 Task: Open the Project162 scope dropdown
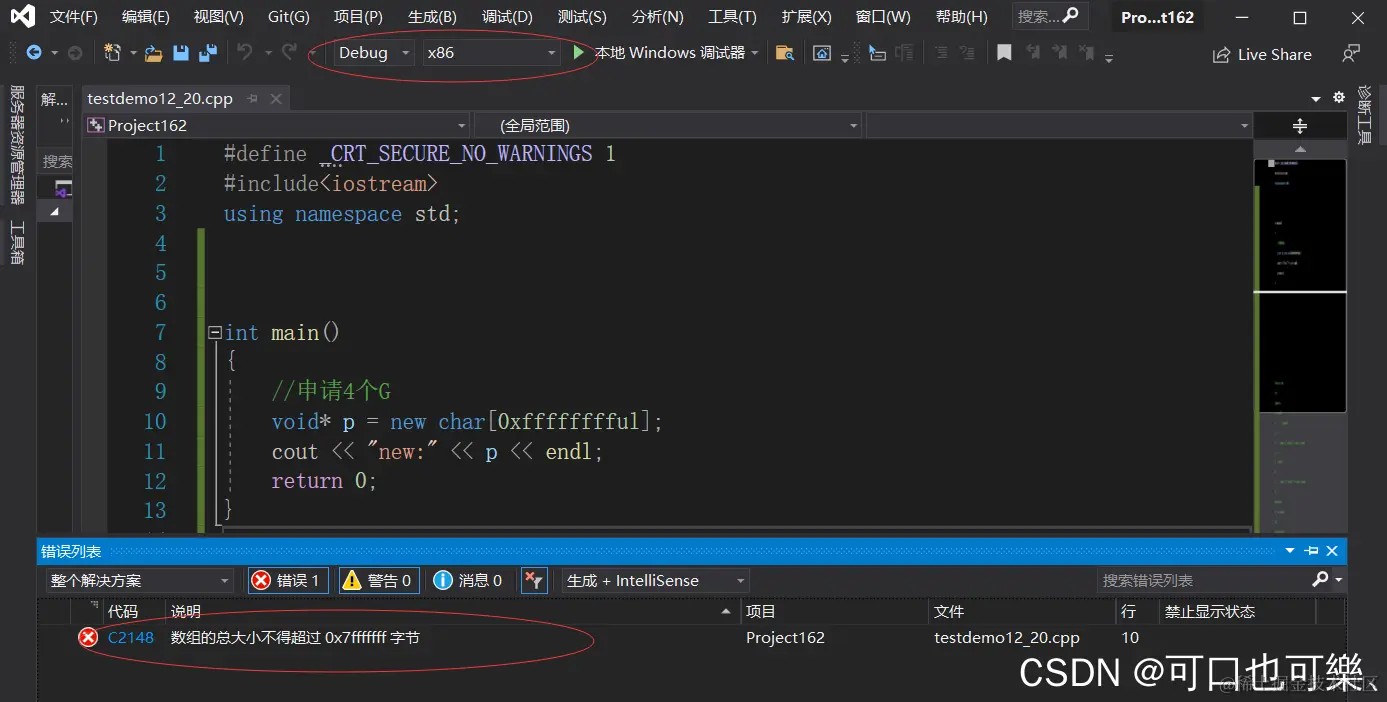277,125
